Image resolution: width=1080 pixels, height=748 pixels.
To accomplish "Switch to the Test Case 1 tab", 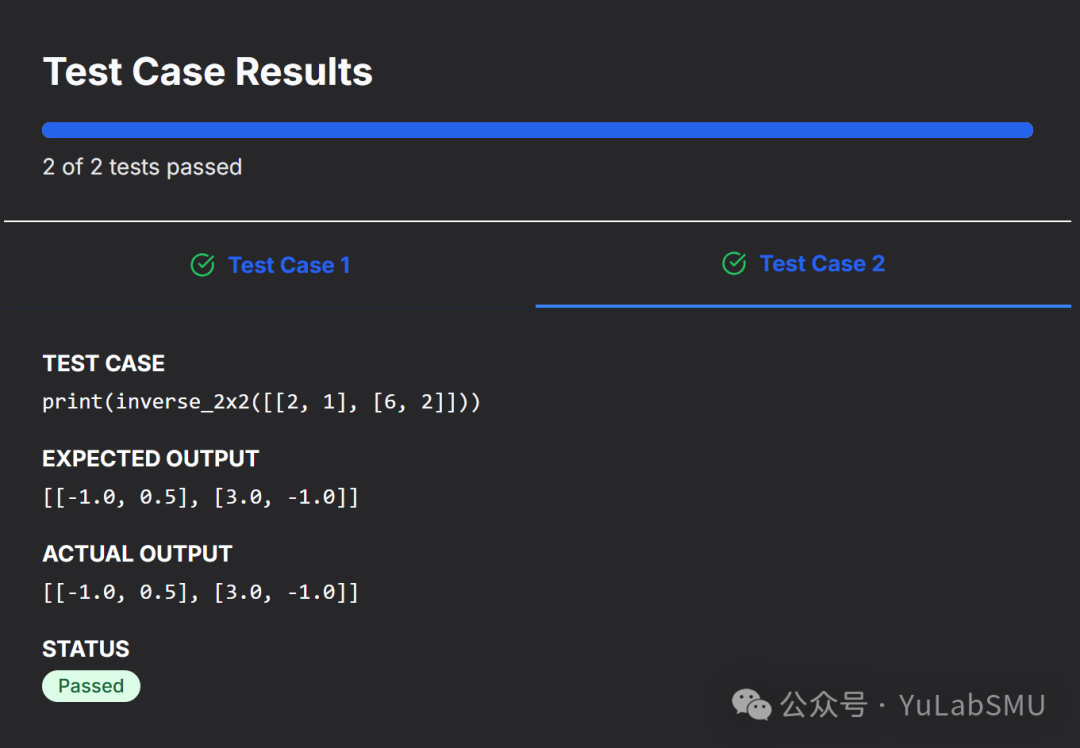I will coord(288,265).
